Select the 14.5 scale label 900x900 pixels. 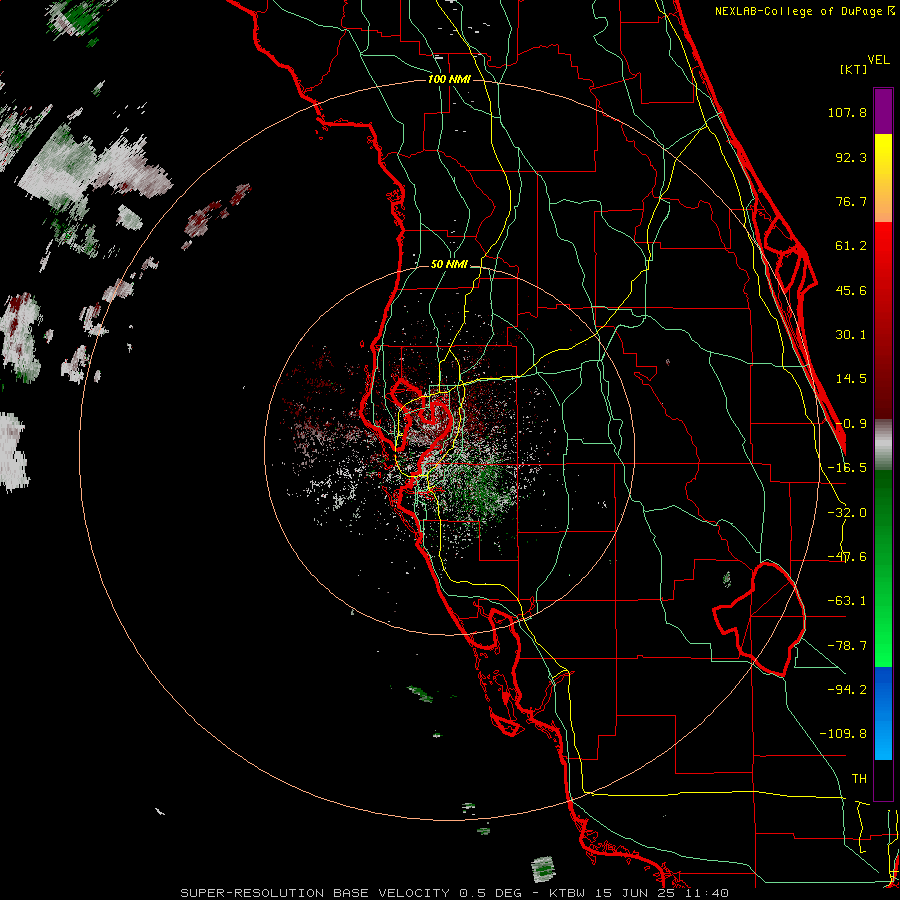[x=851, y=379]
